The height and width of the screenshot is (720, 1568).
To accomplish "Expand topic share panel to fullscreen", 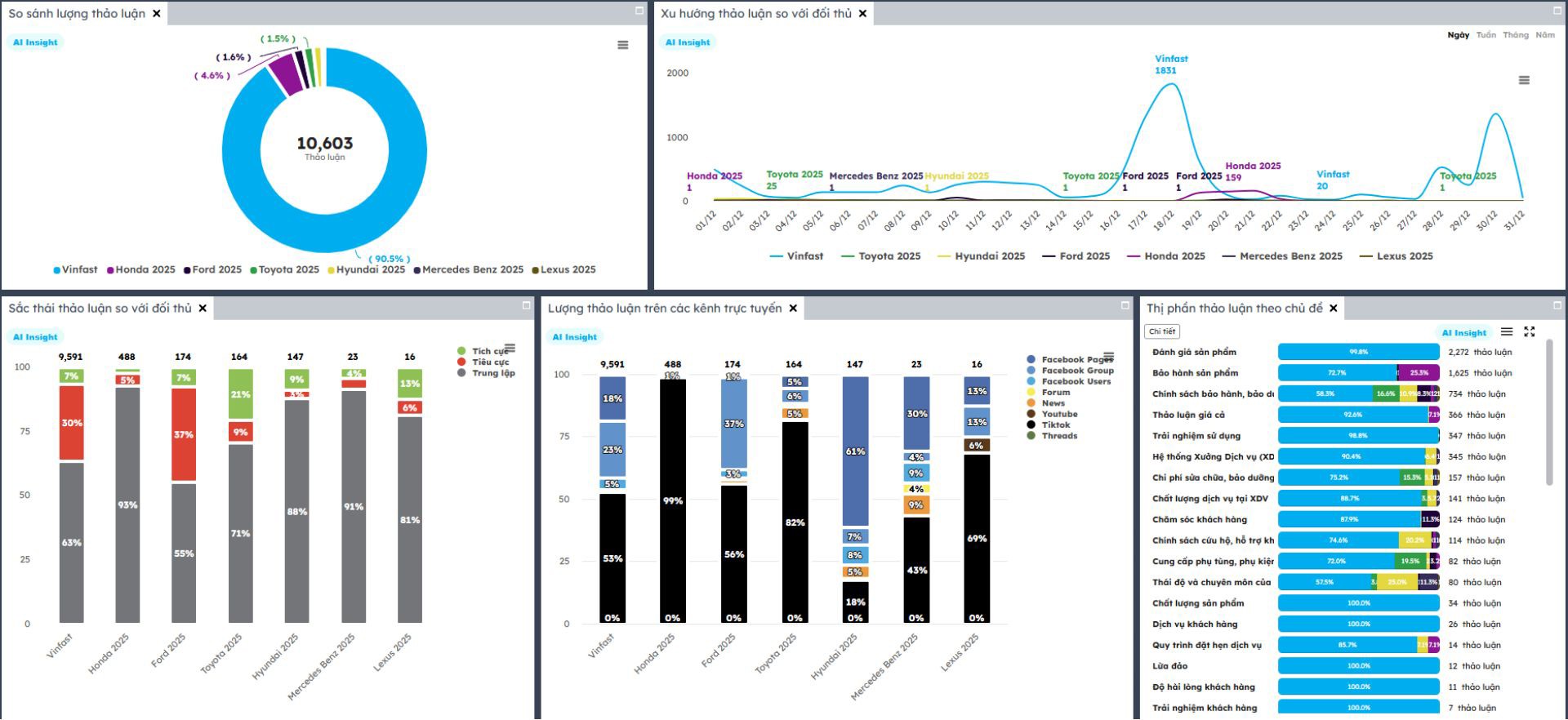I will tap(1530, 331).
